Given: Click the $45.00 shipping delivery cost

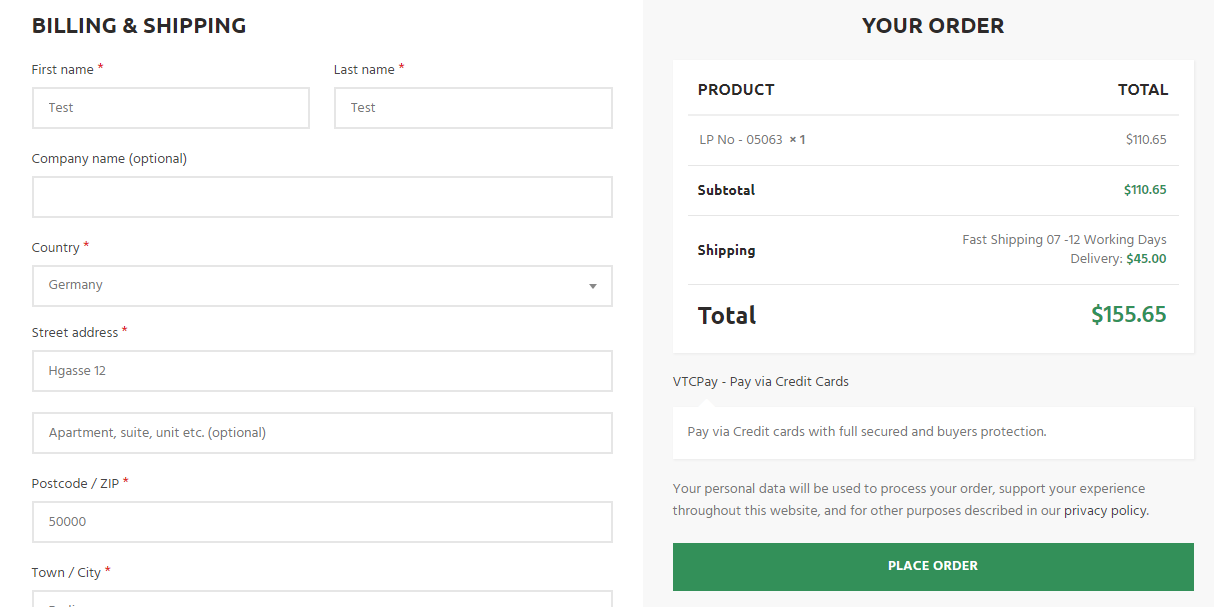Looking at the screenshot, I should pyautogui.click(x=1146, y=259).
